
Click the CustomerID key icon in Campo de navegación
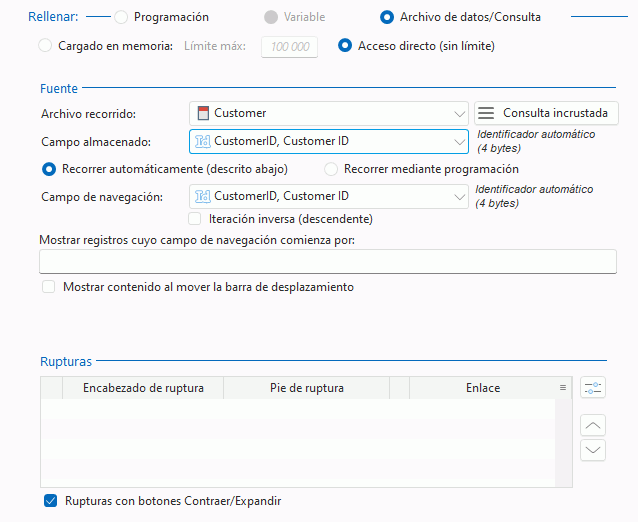[x=203, y=196]
